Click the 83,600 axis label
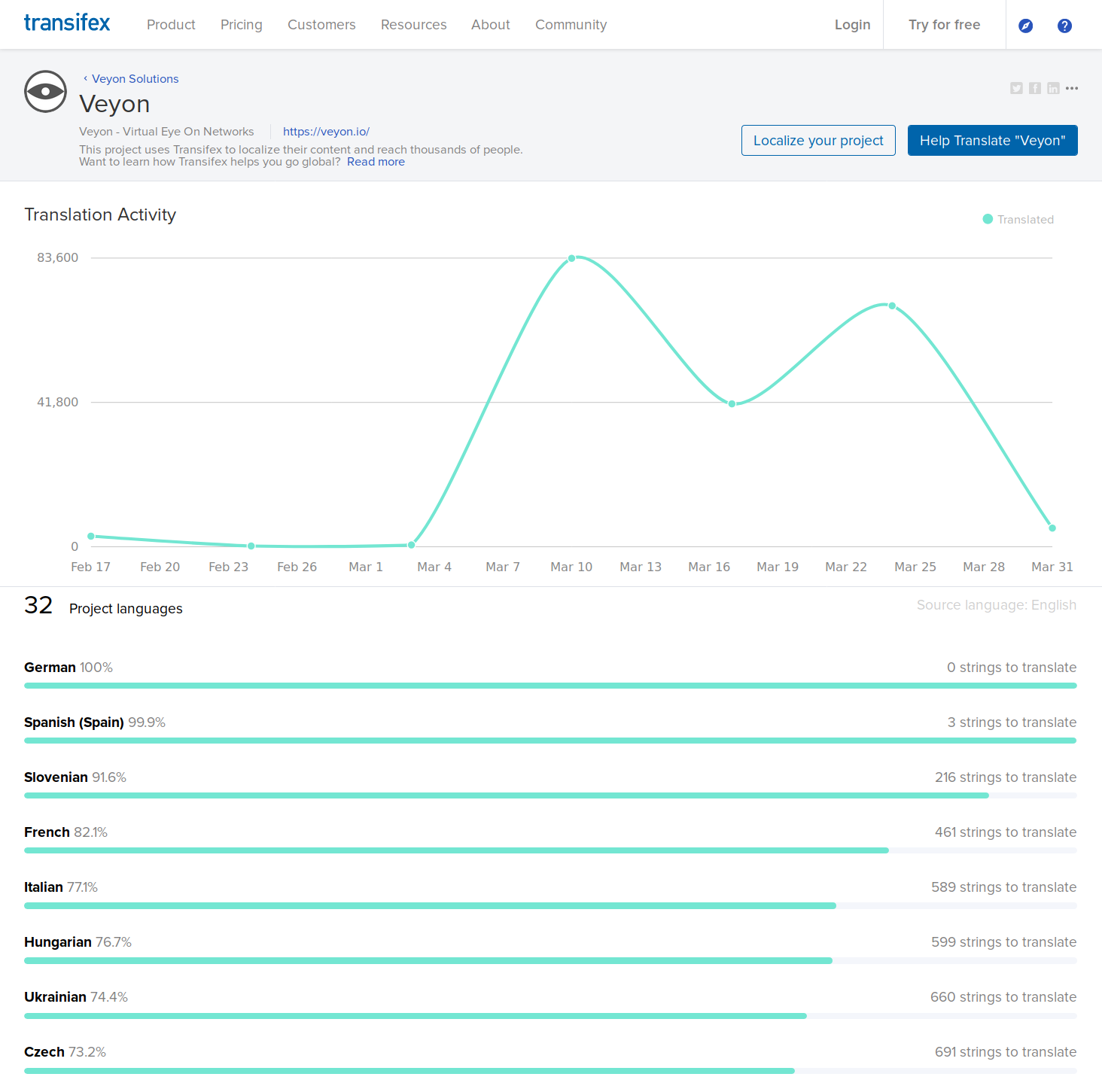The image size is (1102, 1092). coord(58,258)
